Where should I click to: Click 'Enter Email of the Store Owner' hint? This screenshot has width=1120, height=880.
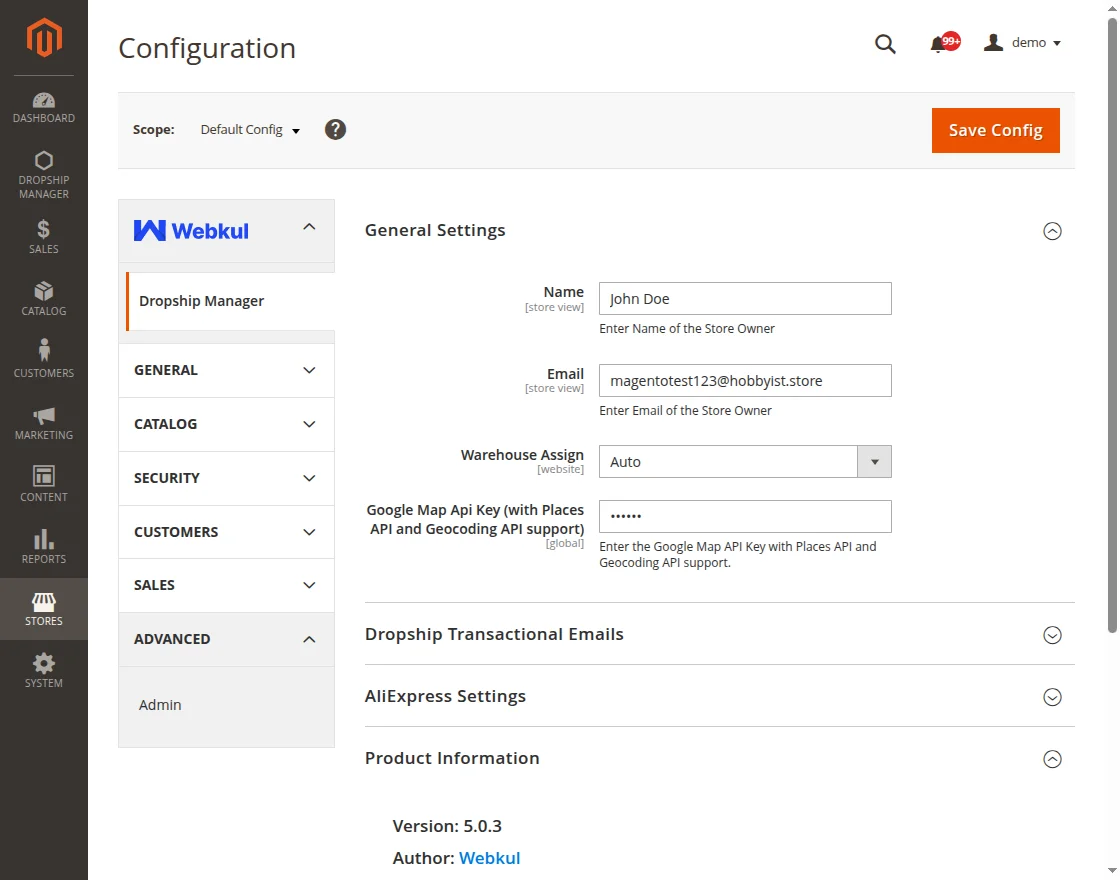[x=685, y=411]
